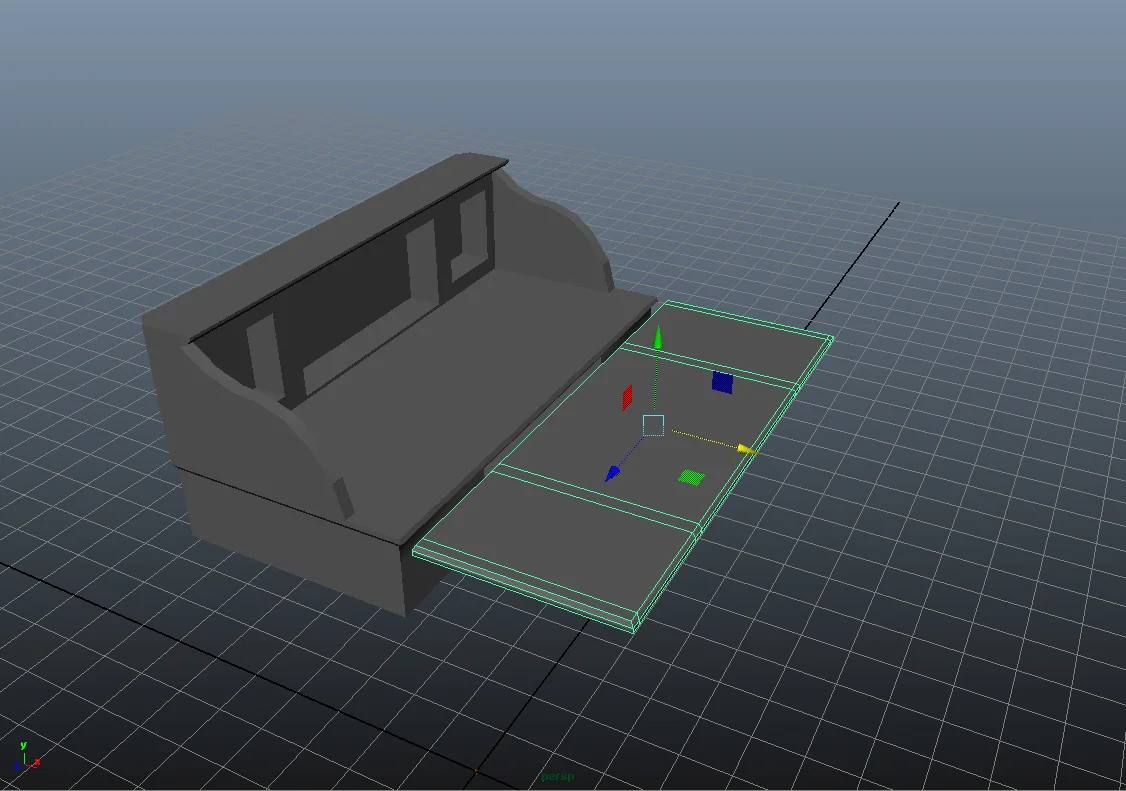Click the persp camera label

pos(558,776)
